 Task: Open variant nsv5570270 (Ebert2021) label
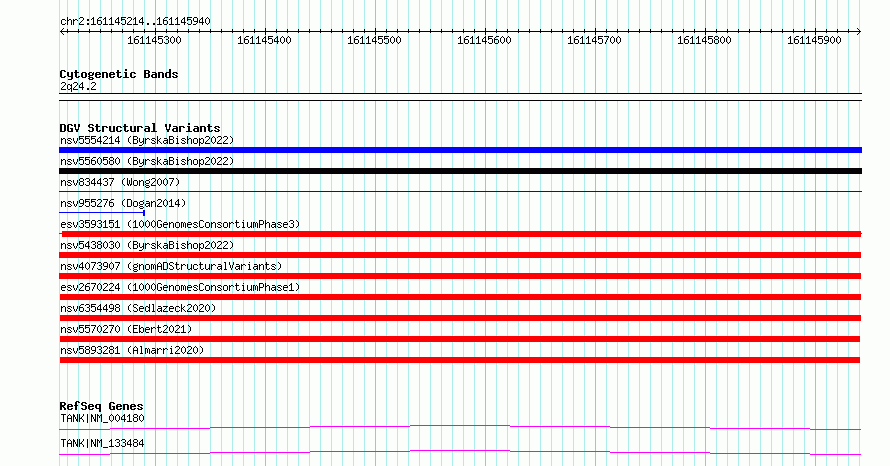126,329
